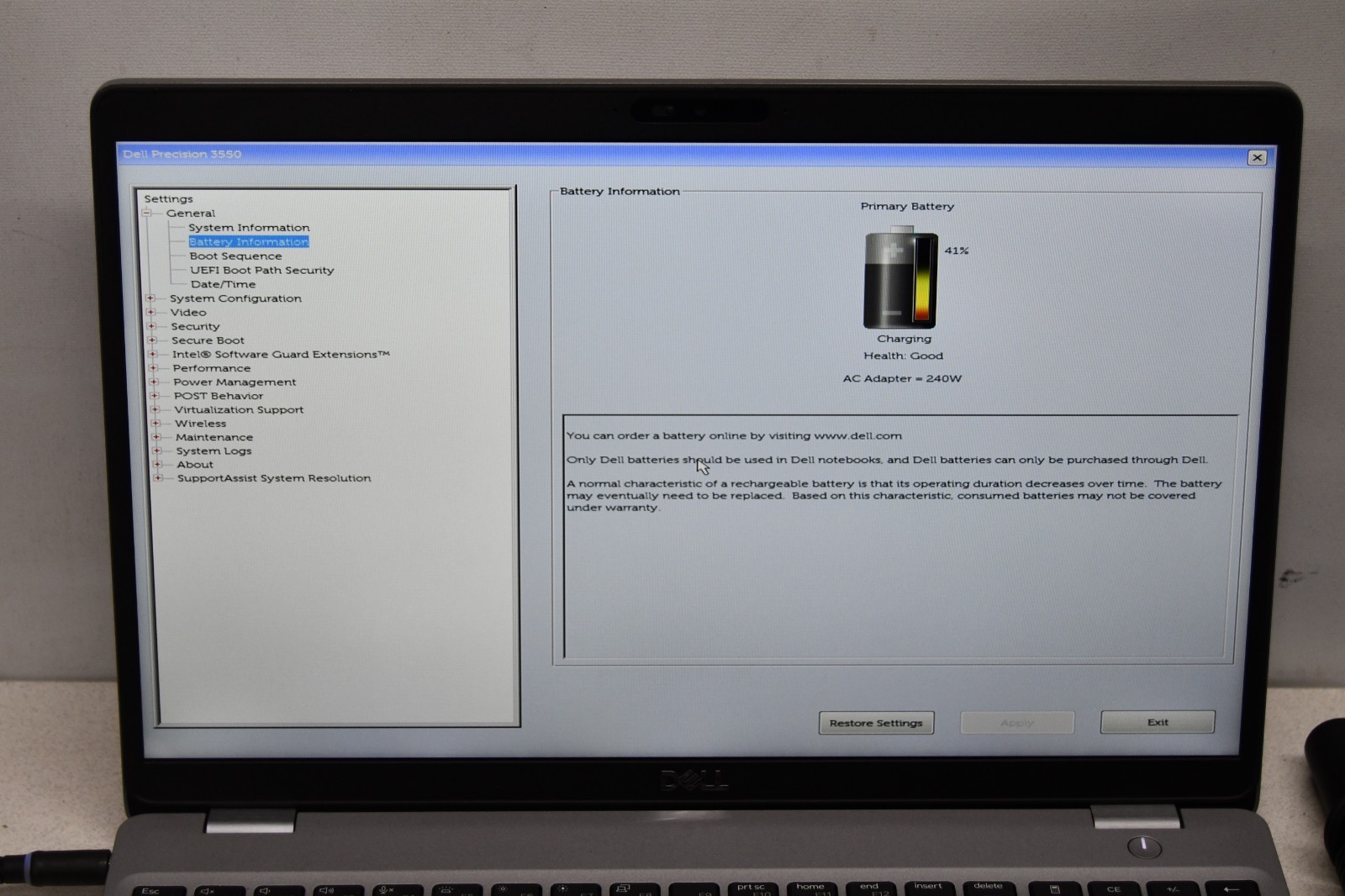This screenshot has height=896, width=1345.
Task: Select Power Management label
Action: pos(235,382)
